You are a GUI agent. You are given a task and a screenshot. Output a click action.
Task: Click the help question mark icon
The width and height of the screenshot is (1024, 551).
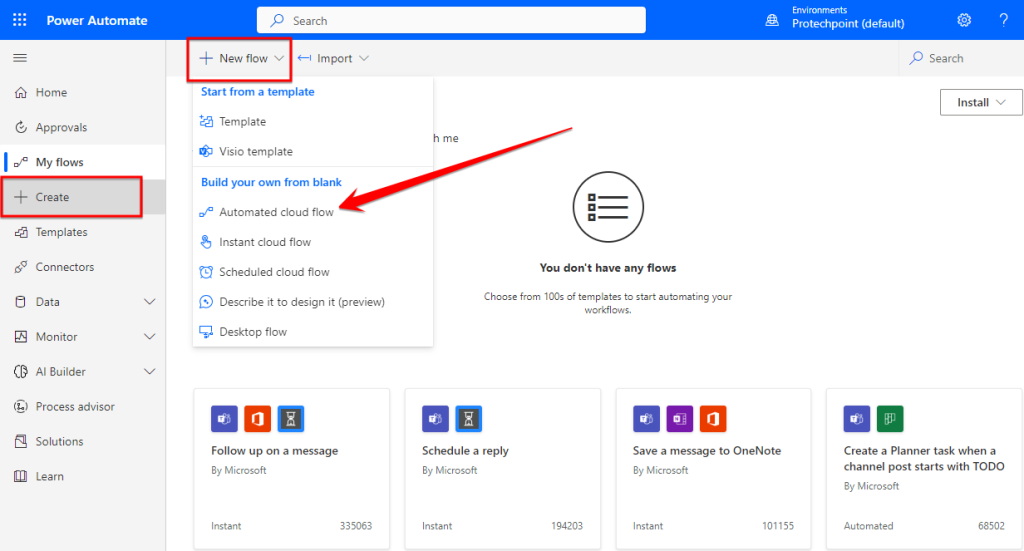click(x=1004, y=20)
